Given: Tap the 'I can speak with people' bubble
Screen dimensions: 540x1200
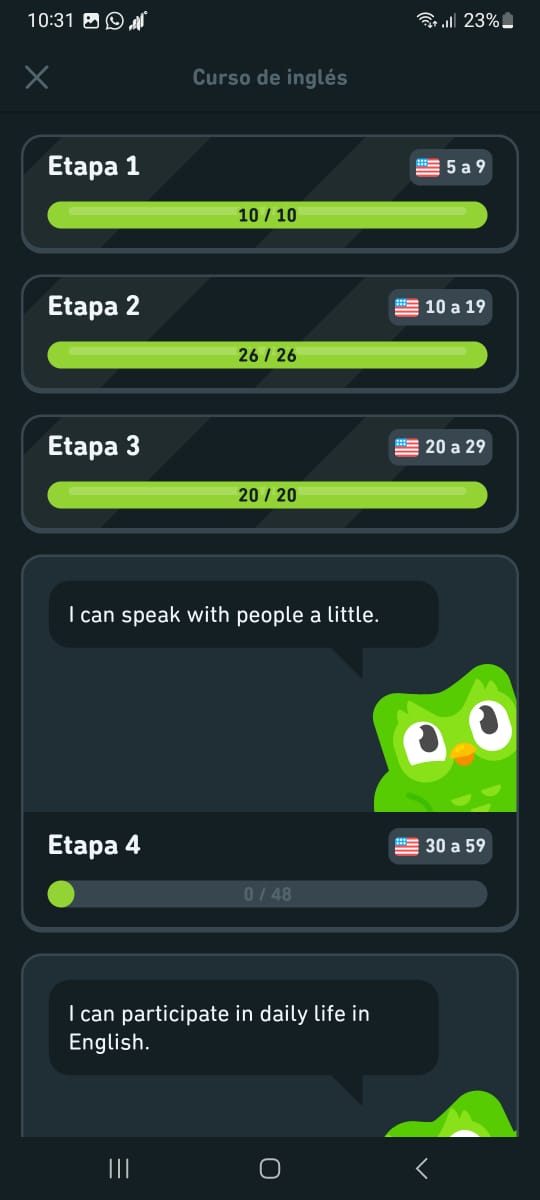Looking at the screenshot, I should coord(243,615).
